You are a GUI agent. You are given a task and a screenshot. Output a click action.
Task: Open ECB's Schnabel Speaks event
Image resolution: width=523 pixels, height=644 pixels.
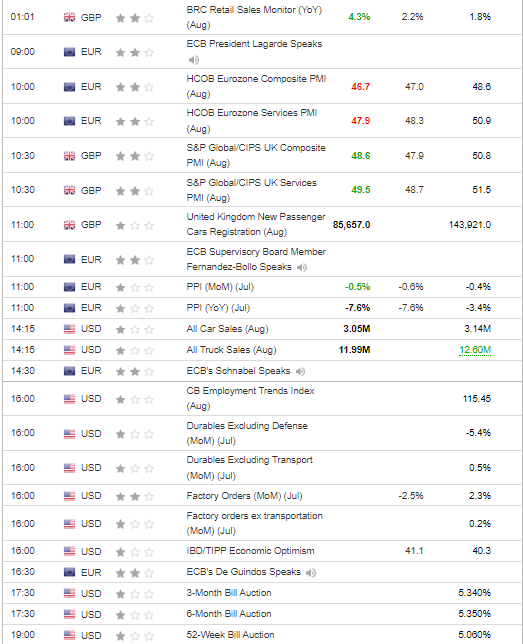[x=238, y=370]
